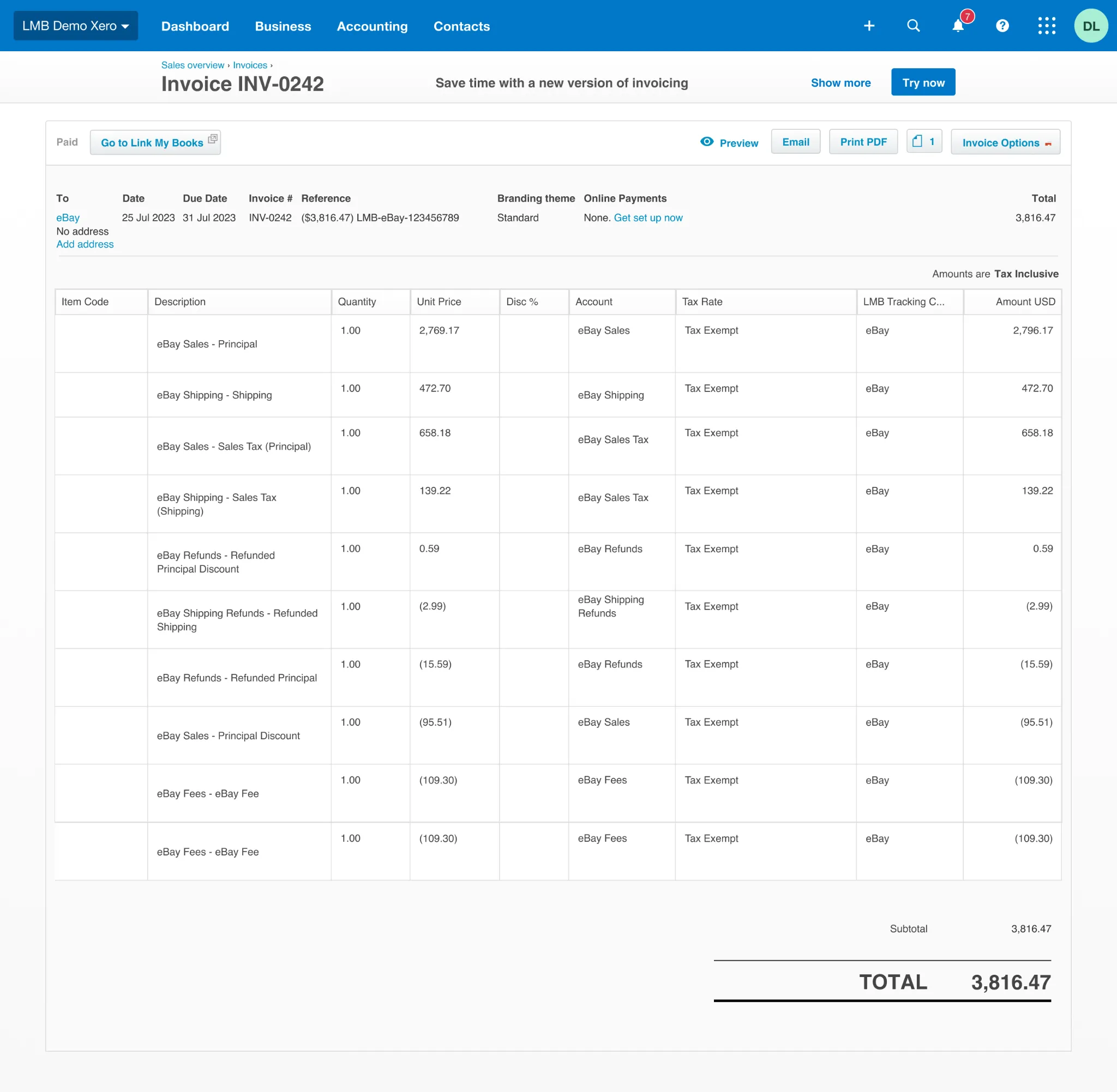Click Get set up now link
The image size is (1117, 1092).
click(x=648, y=218)
